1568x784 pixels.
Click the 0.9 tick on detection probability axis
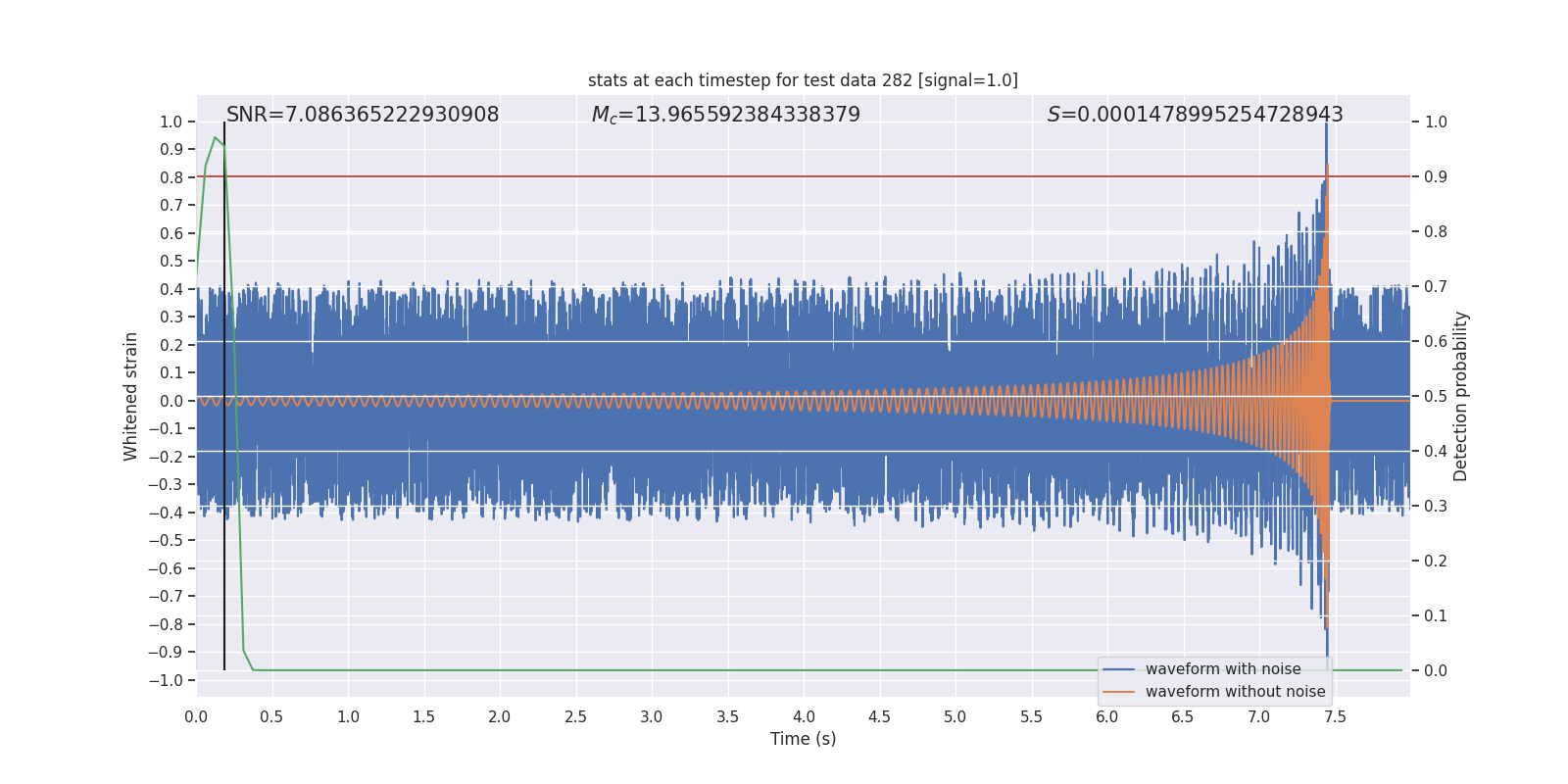click(1436, 176)
